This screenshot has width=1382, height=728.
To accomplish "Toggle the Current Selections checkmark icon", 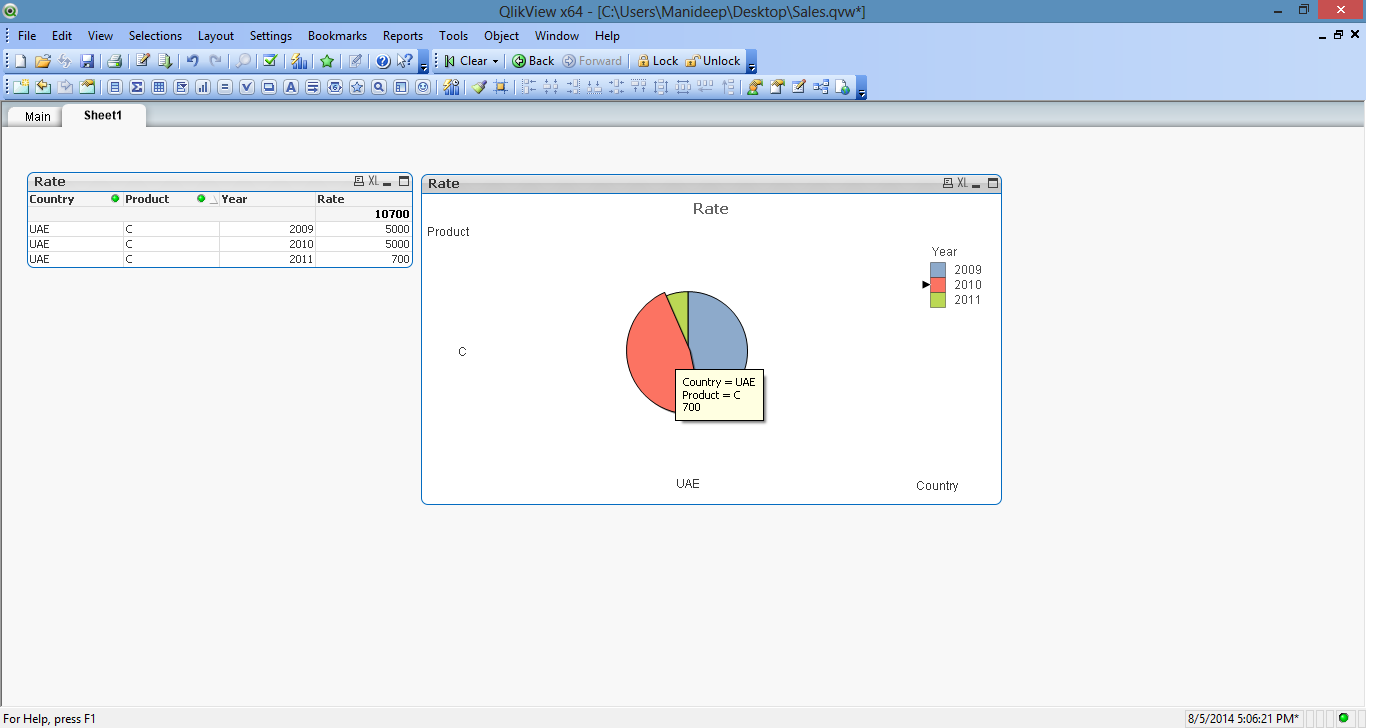I will [270, 61].
